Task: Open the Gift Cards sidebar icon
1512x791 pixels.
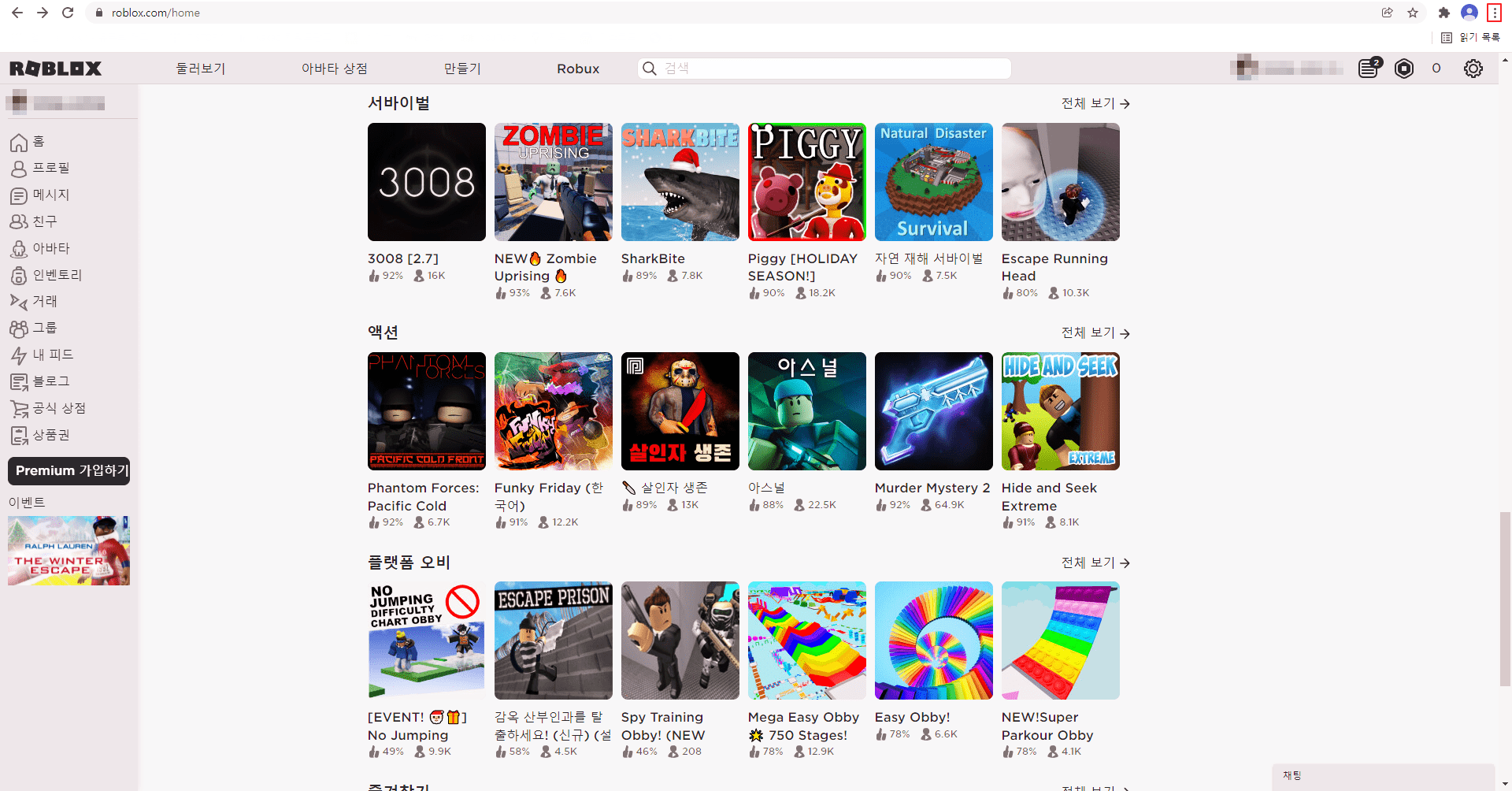Action: coord(19,435)
